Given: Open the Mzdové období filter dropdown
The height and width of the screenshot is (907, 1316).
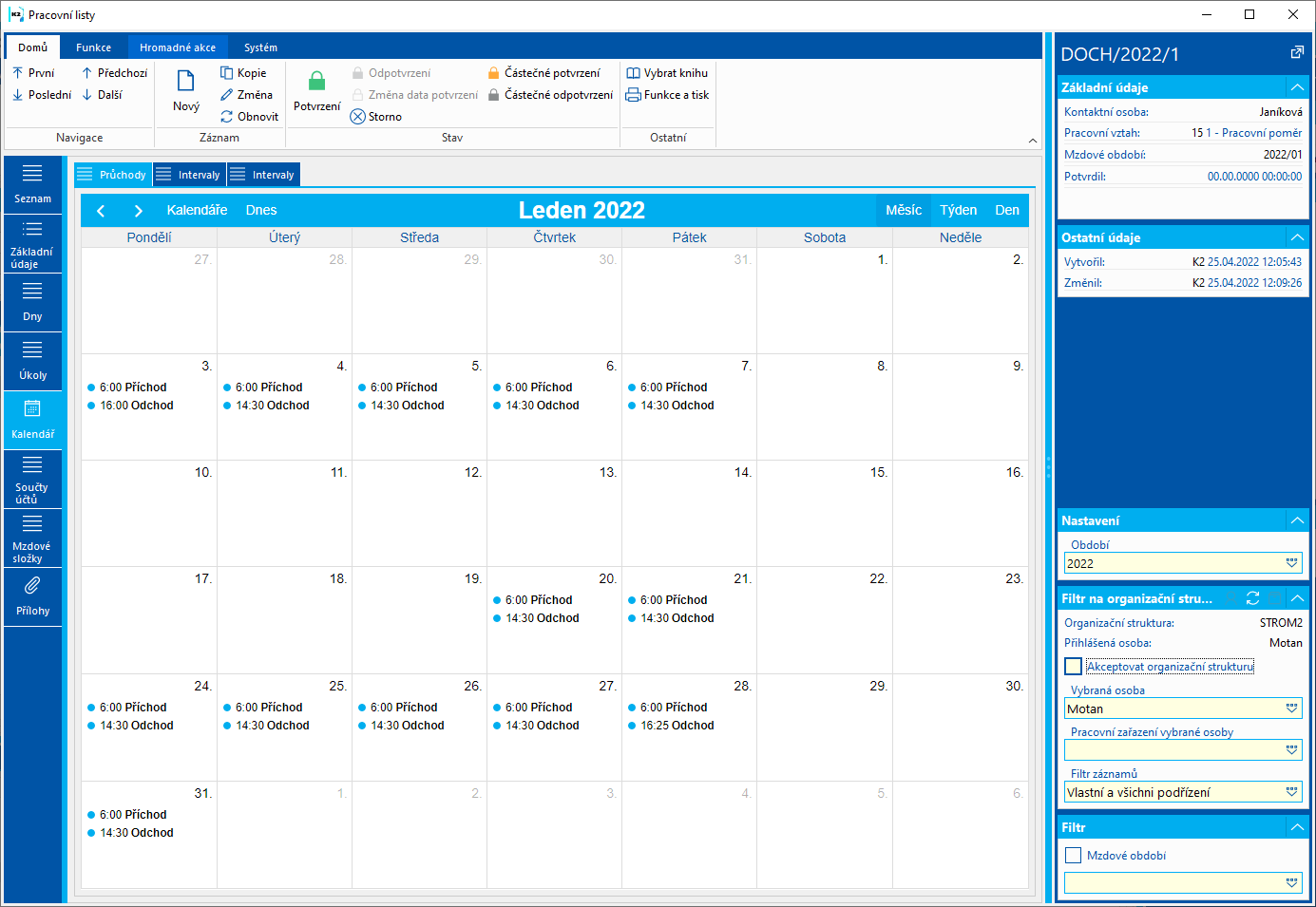Looking at the screenshot, I should pos(1291,883).
